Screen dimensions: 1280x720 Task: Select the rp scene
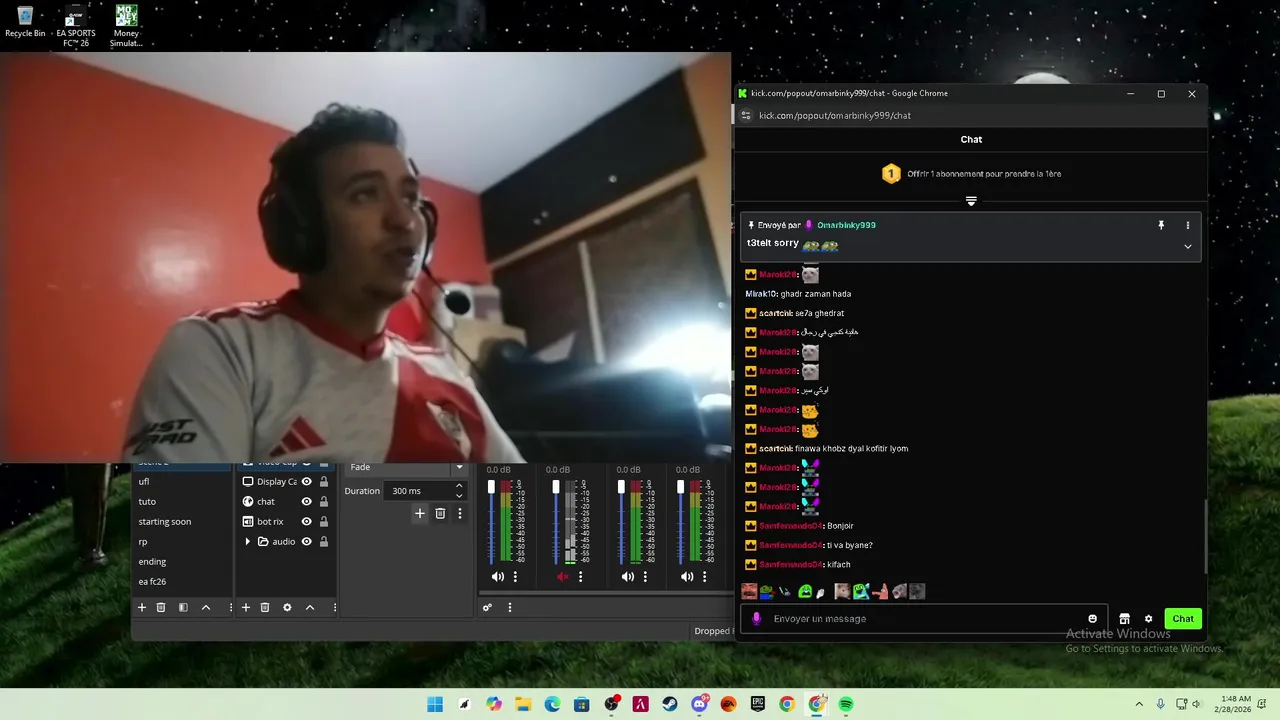tap(183, 541)
